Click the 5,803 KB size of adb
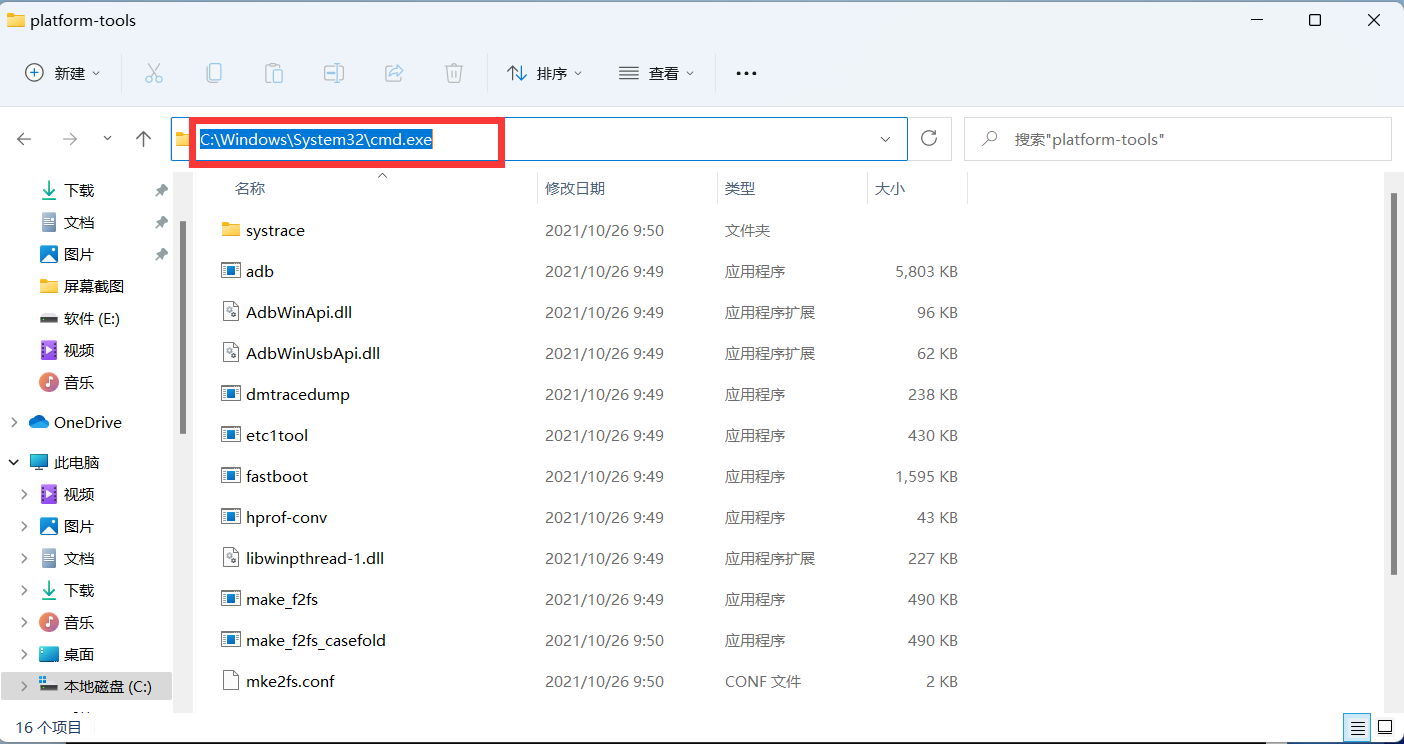 pos(927,271)
